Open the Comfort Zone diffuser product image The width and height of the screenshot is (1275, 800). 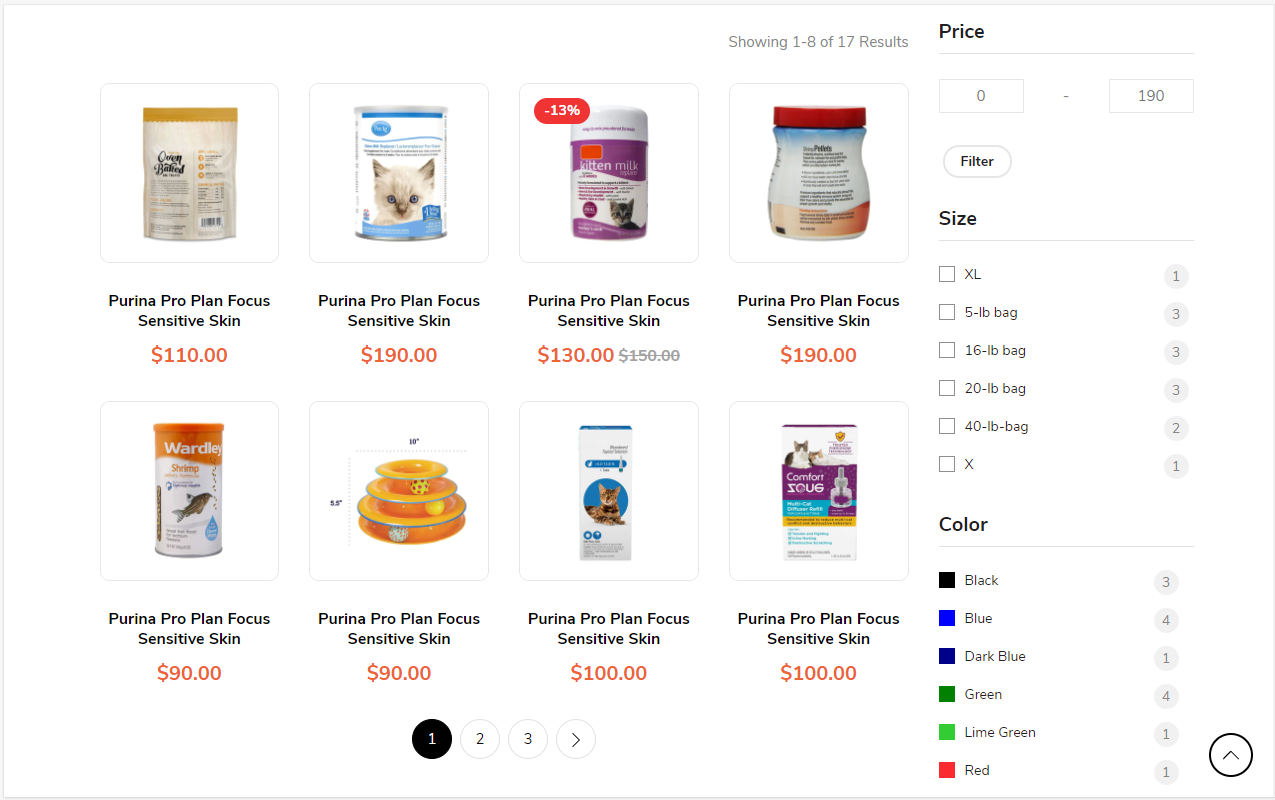coord(818,491)
